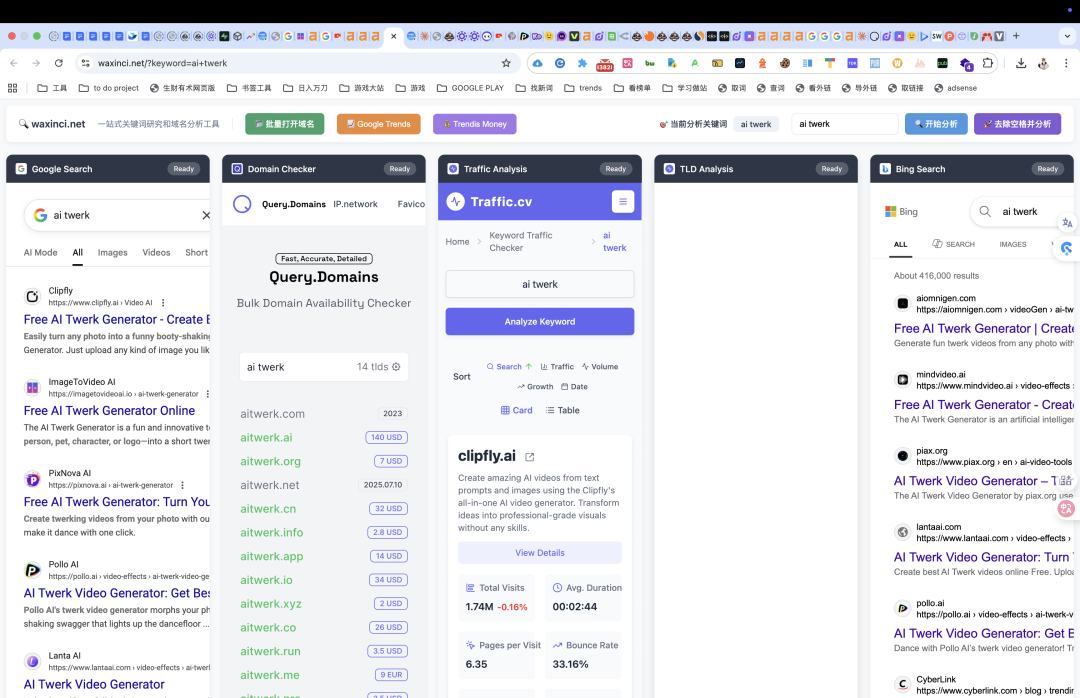
Task: Click 140 USD price for aitwerk.ai
Action: click(386, 438)
